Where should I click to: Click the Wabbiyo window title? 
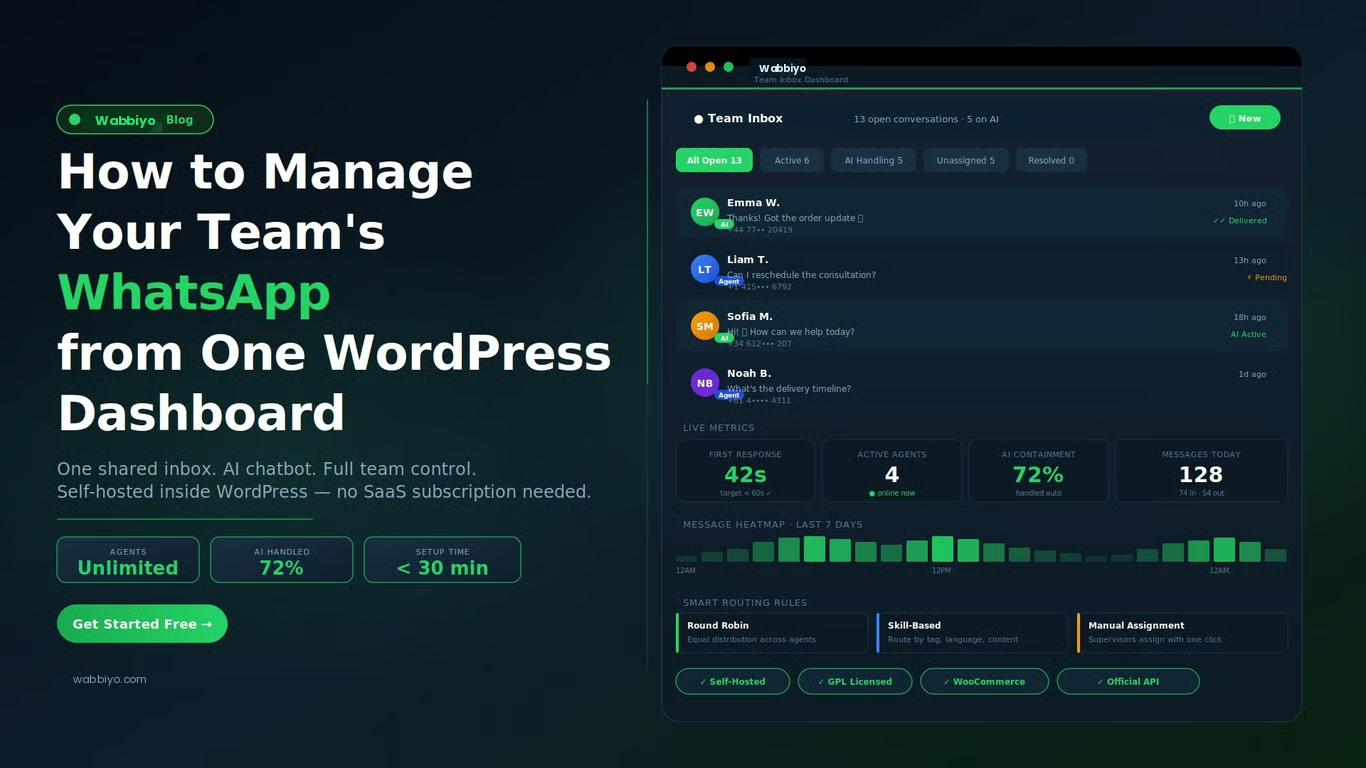tap(782, 69)
